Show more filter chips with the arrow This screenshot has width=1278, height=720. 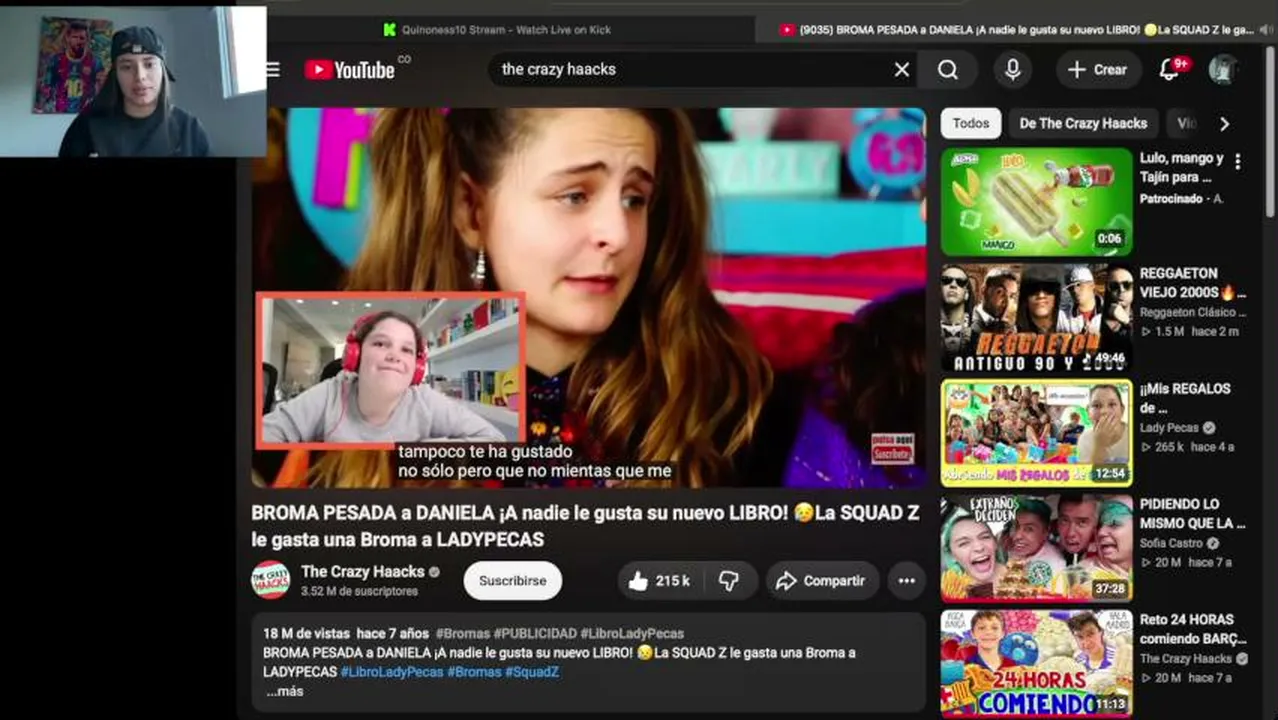tap(1224, 123)
